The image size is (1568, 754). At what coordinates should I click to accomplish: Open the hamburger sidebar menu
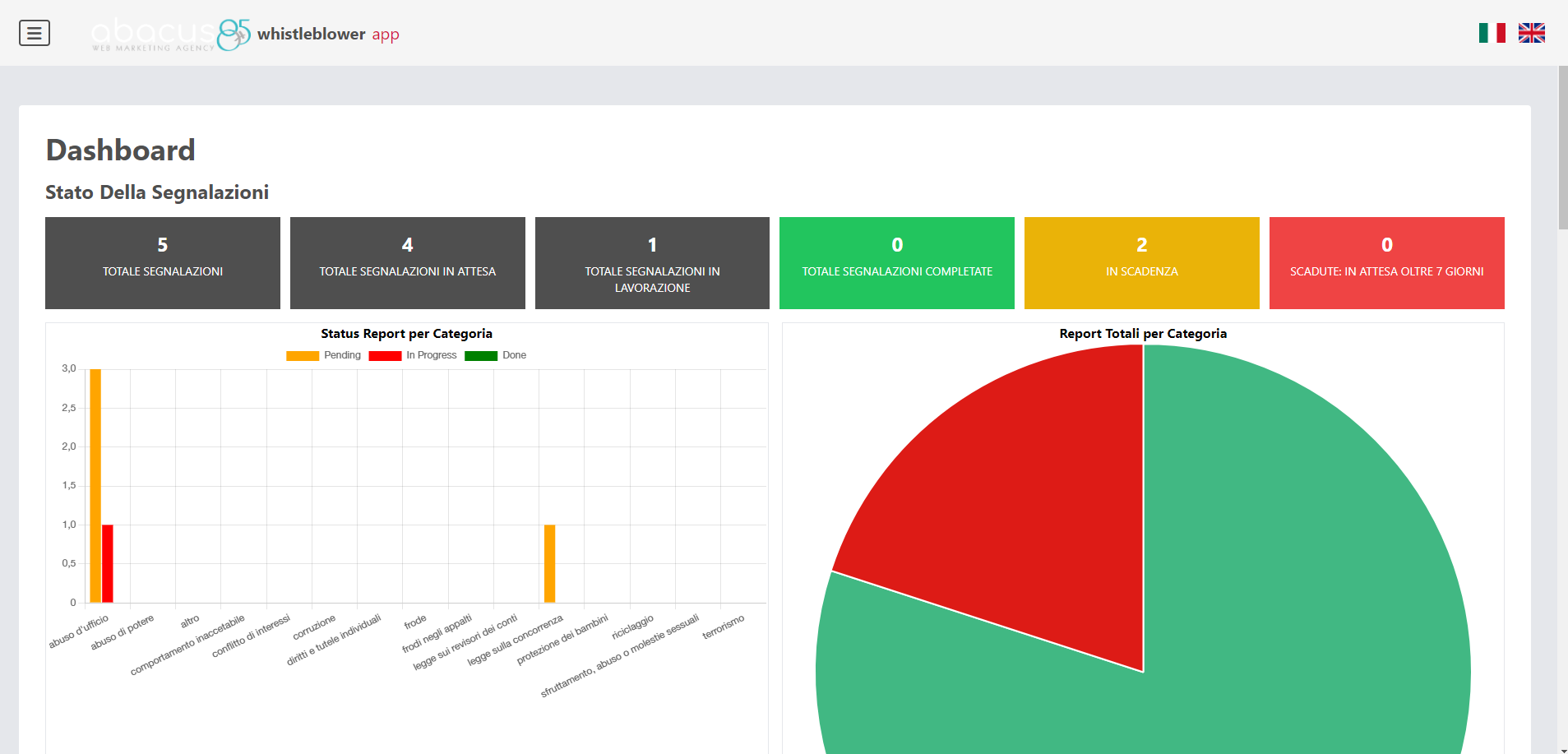point(35,33)
